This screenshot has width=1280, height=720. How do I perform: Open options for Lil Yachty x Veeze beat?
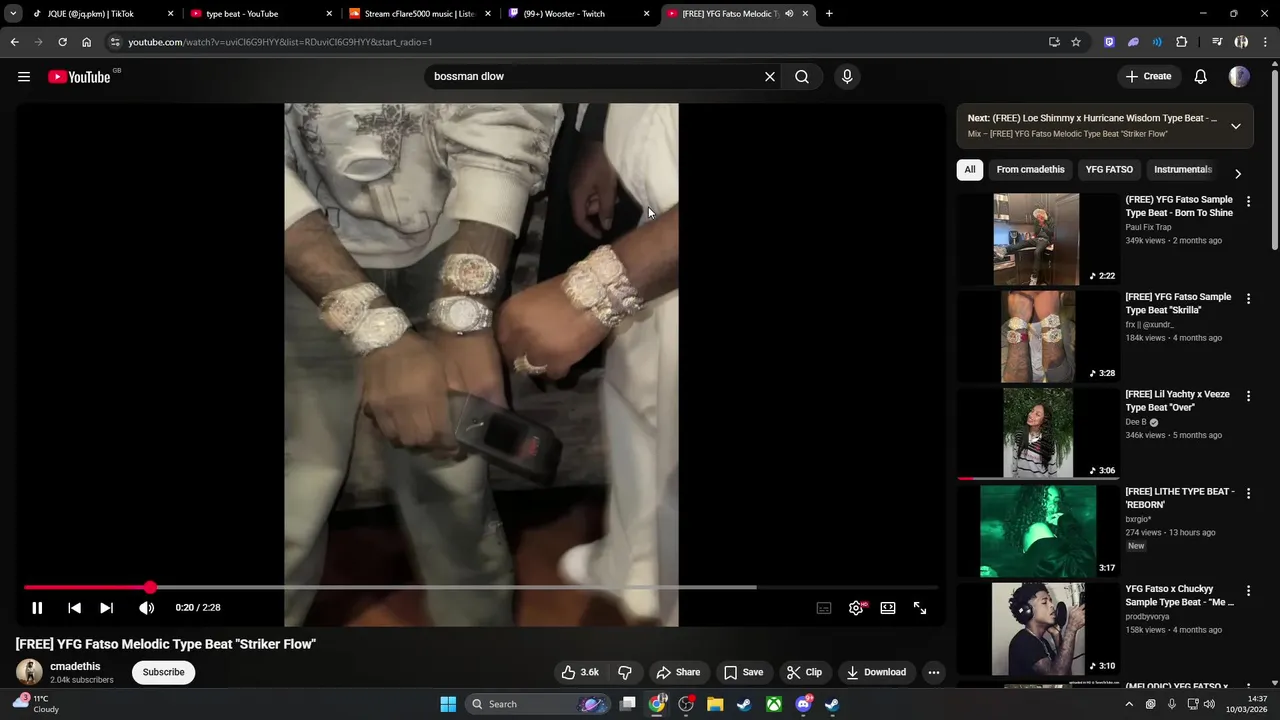tap(1248, 396)
